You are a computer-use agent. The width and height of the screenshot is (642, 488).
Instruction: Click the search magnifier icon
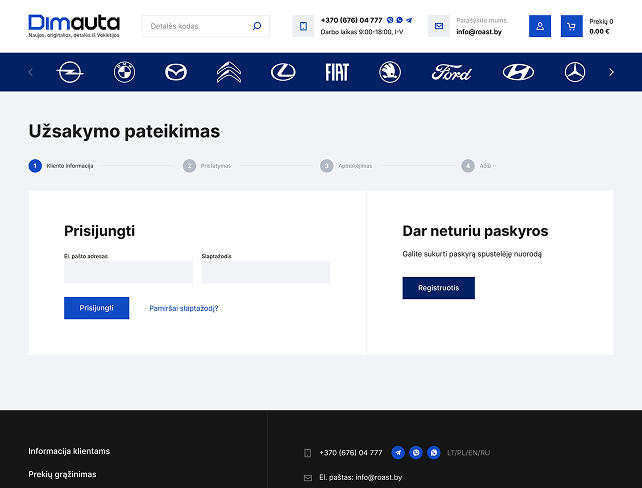pyautogui.click(x=257, y=26)
